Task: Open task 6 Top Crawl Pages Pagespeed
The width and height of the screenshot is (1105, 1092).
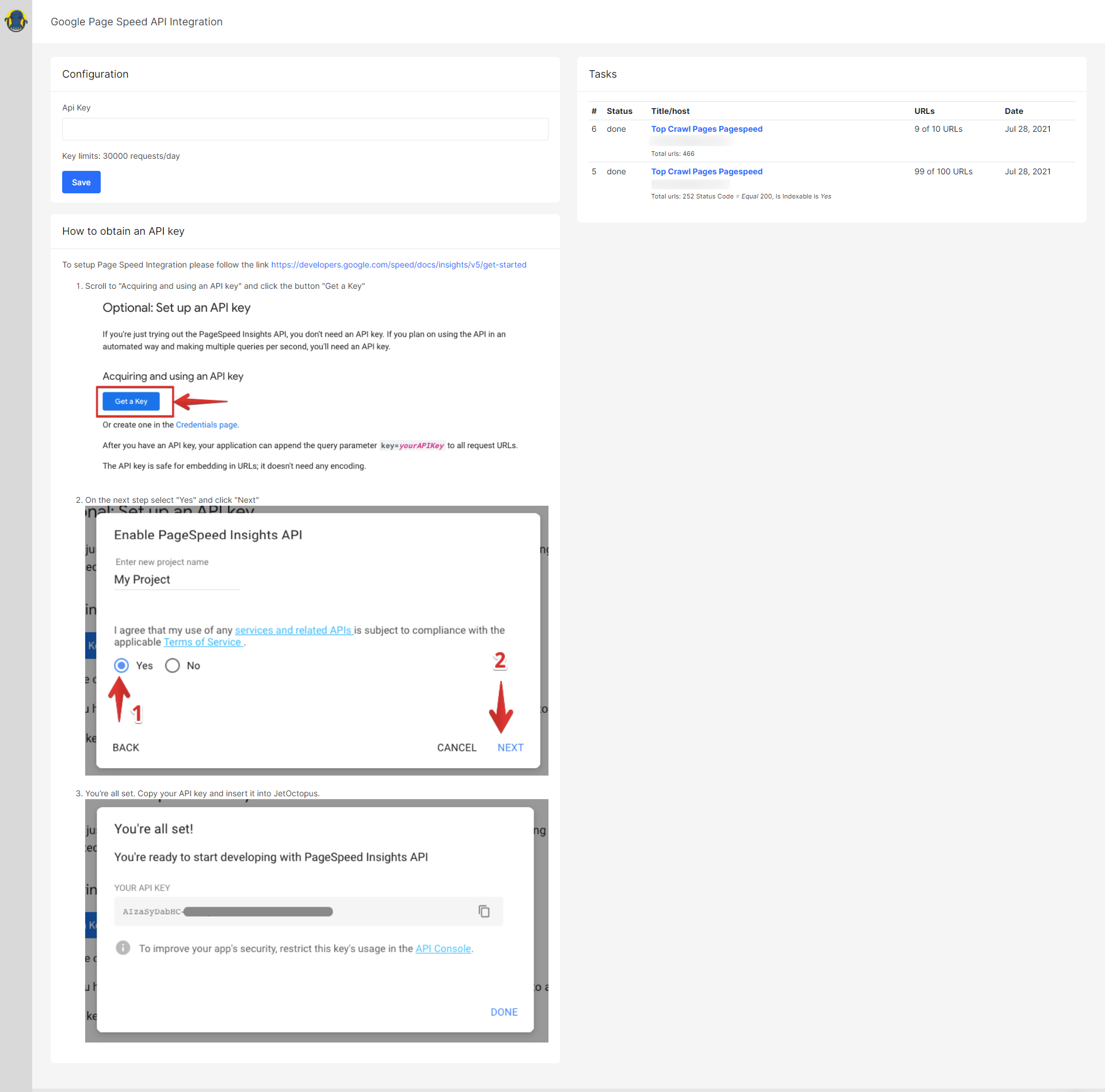Action: (x=707, y=129)
